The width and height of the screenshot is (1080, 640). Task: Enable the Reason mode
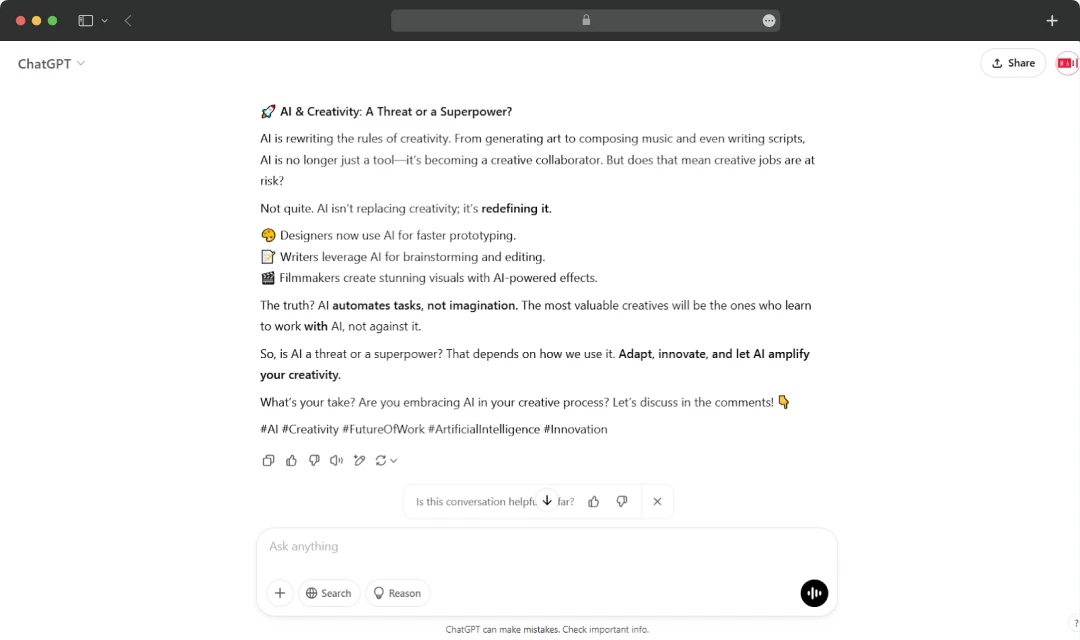(397, 593)
